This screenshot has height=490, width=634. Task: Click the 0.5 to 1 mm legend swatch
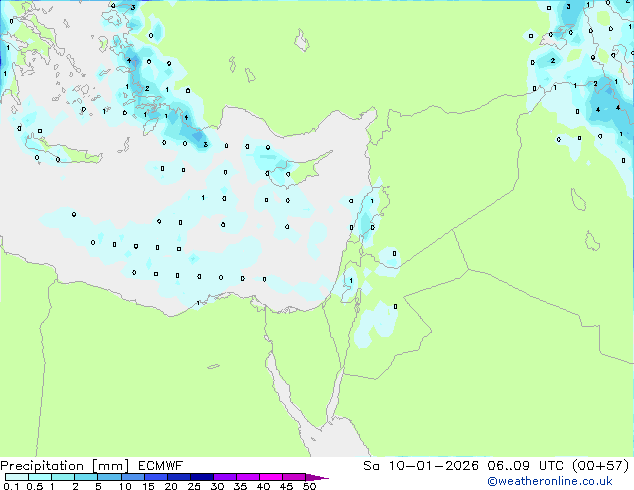coord(40,477)
